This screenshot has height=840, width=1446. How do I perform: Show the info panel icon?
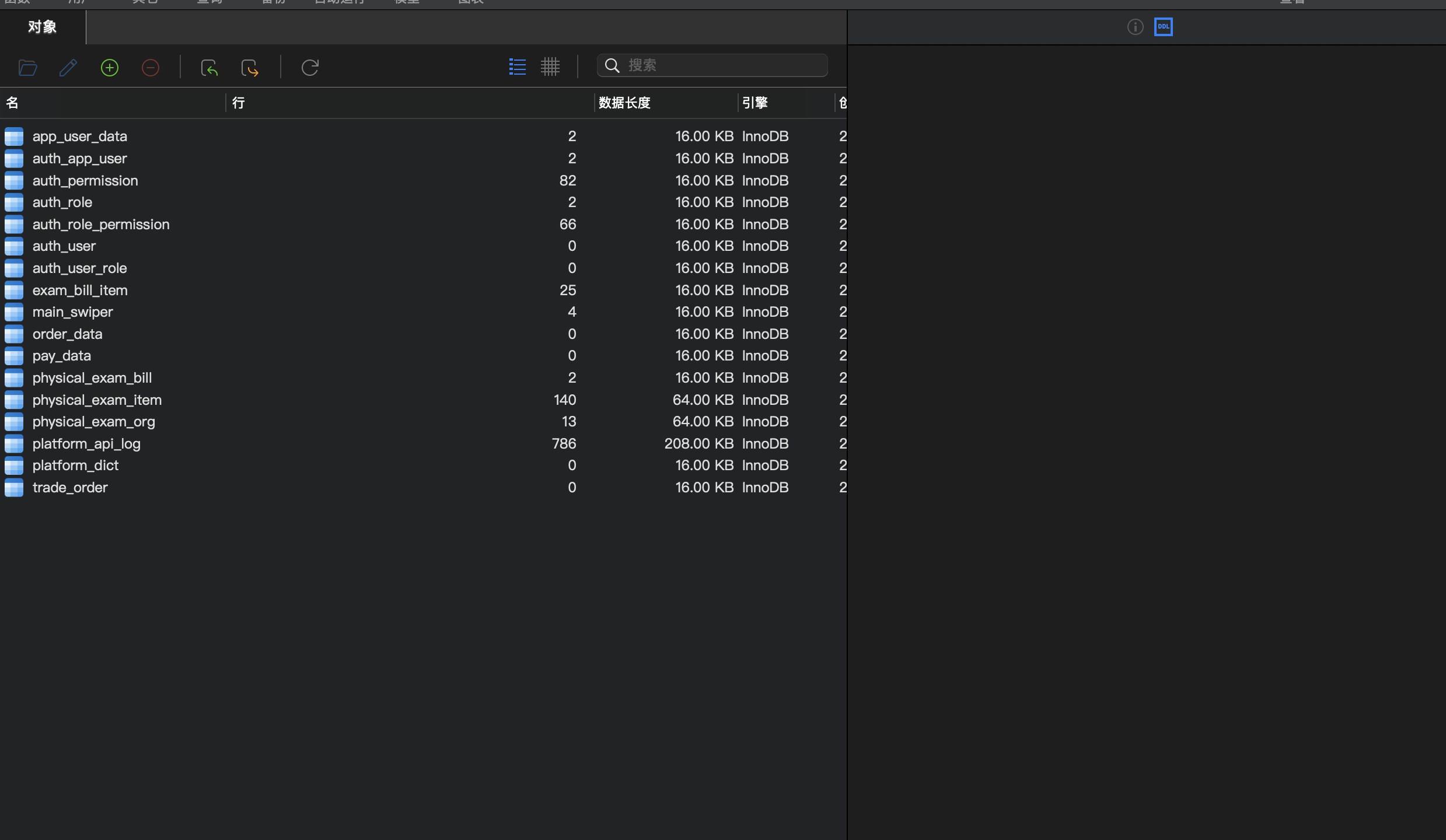click(x=1135, y=27)
